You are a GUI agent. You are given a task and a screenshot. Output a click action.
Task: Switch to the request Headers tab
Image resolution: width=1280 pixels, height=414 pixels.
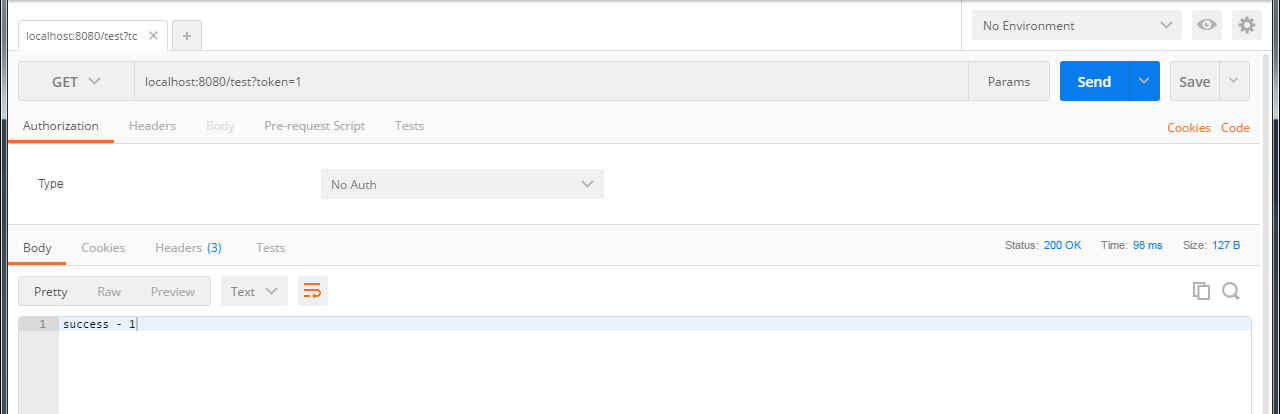pos(152,126)
